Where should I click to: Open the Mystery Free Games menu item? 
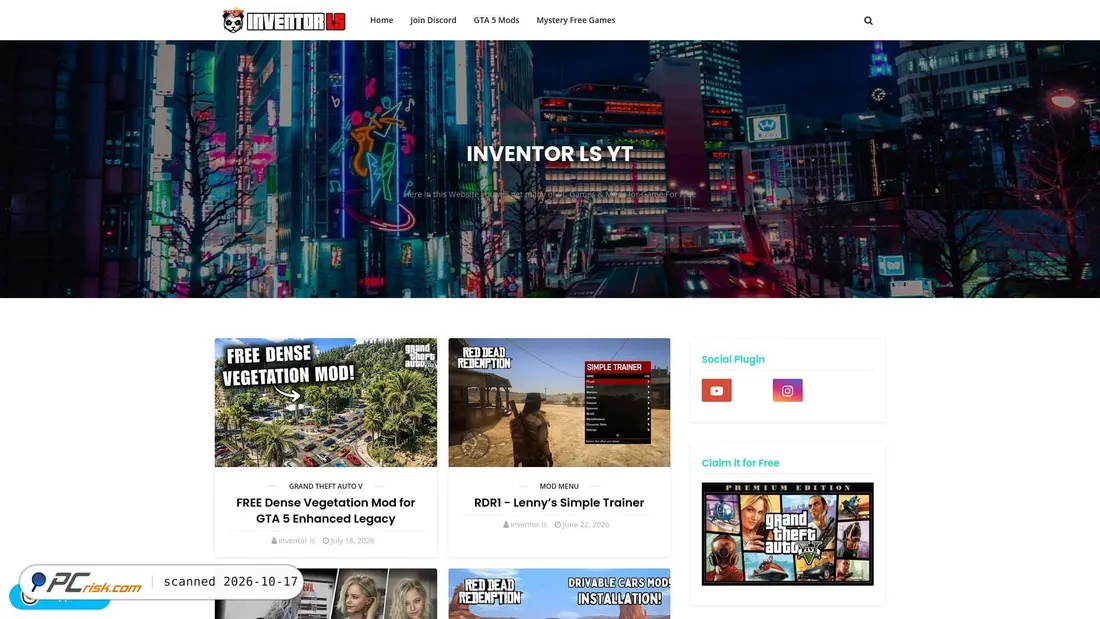[575, 20]
